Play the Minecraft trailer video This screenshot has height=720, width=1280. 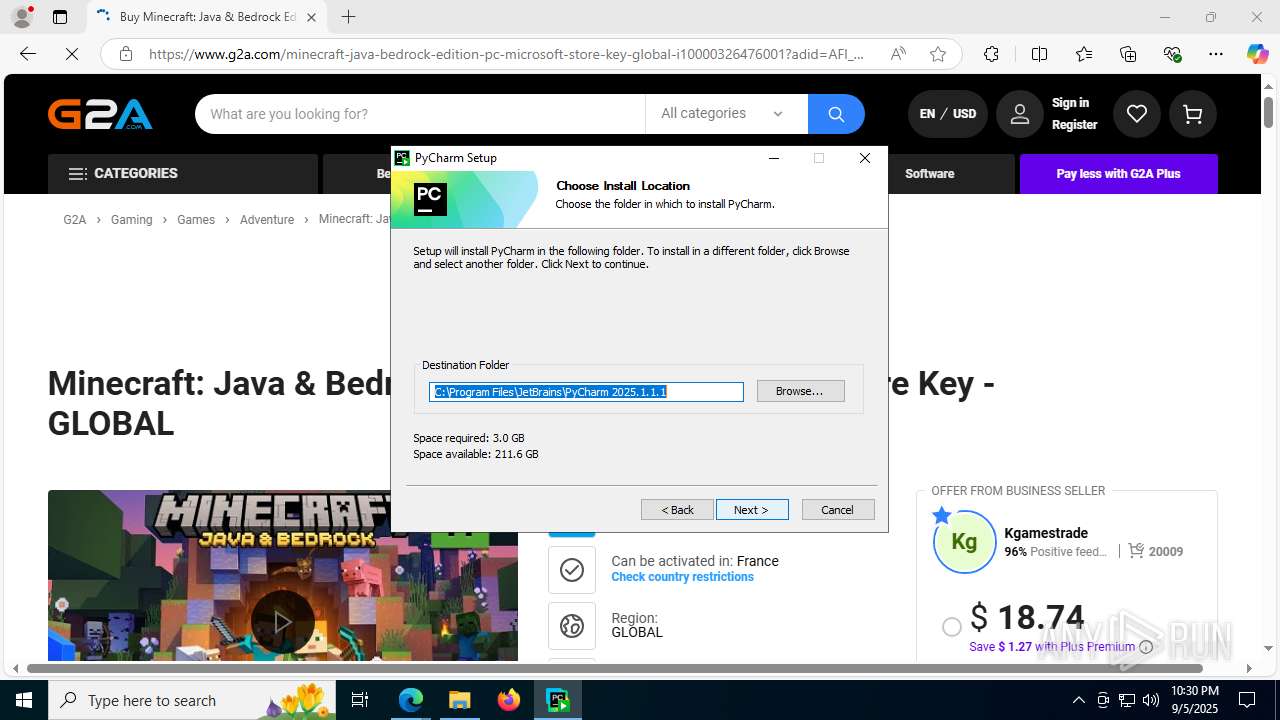pyautogui.click(x=282, y=622)
